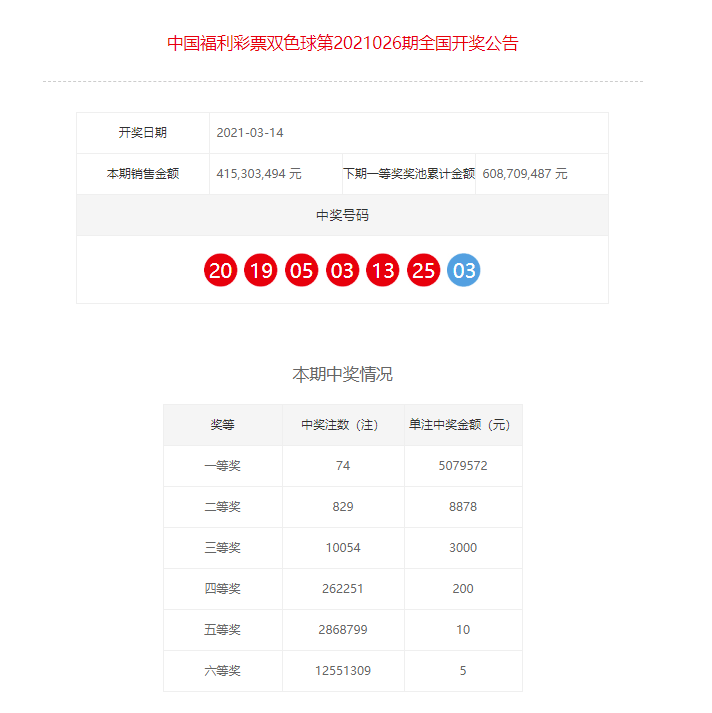Select the fifth prize count 2868799
Image resolution: width=712 pixels, height=713 pixels.
pos(343,630)
